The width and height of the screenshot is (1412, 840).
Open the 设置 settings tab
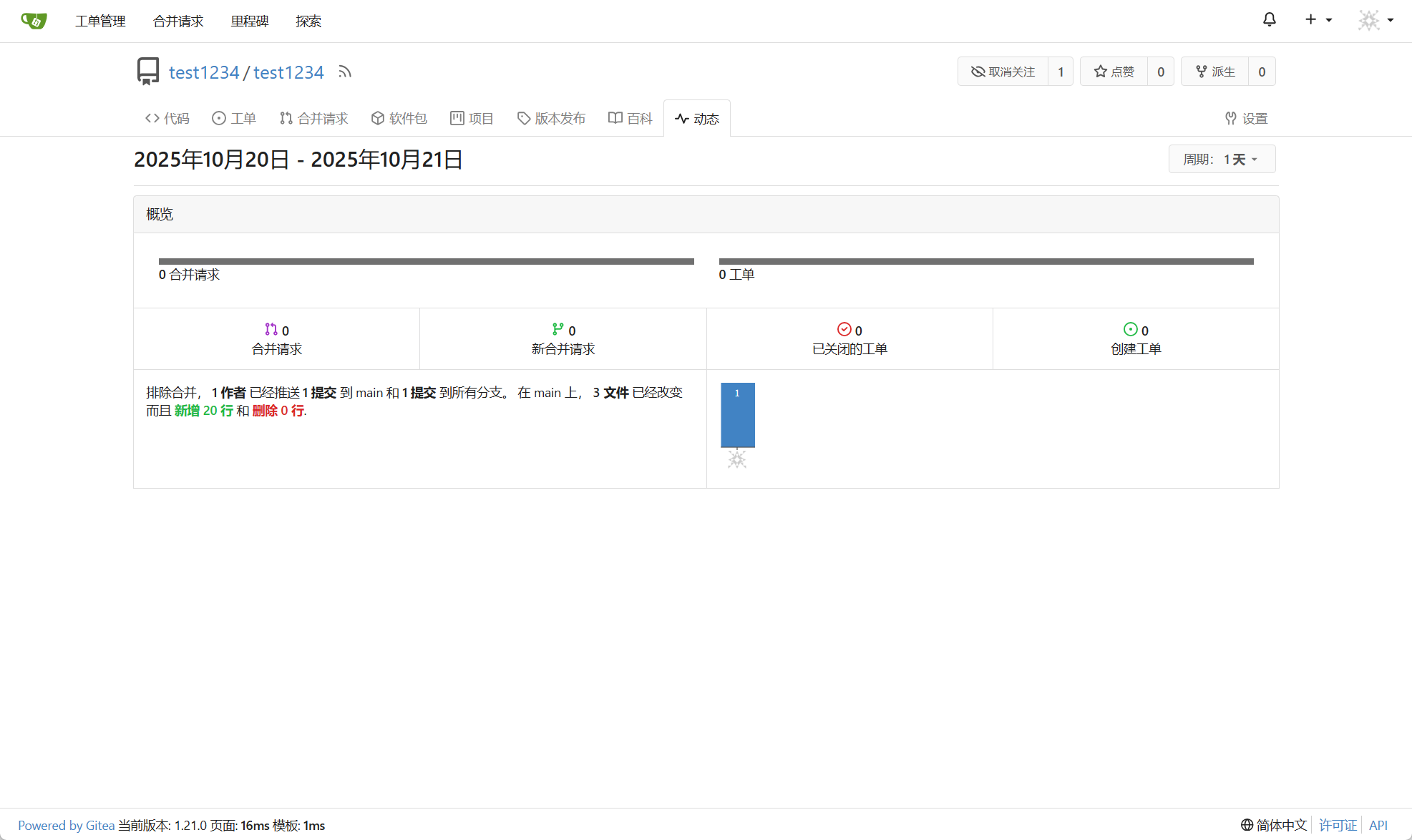pos(1246,118)
